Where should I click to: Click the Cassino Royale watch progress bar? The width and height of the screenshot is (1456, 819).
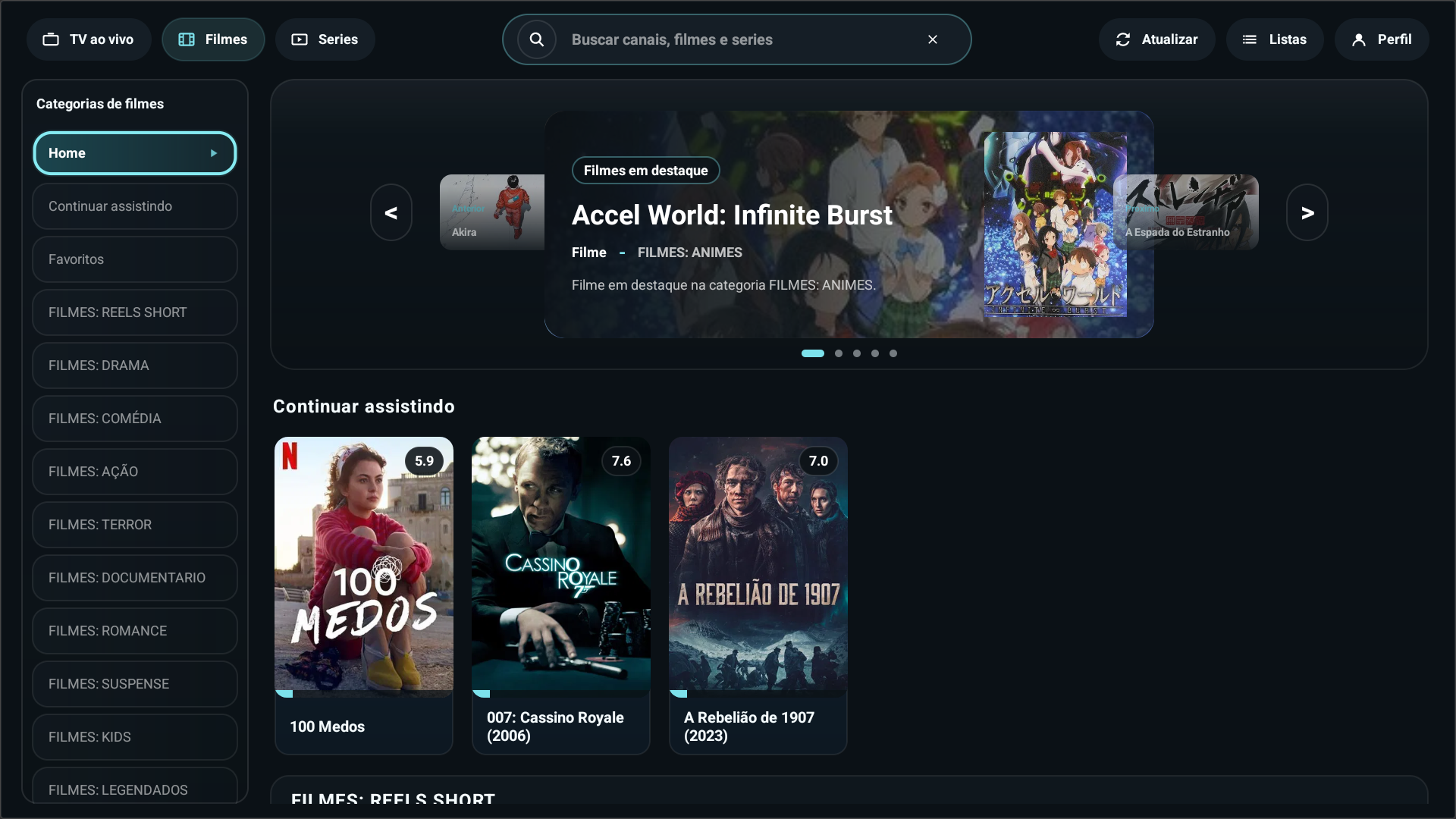click(561, 694)
